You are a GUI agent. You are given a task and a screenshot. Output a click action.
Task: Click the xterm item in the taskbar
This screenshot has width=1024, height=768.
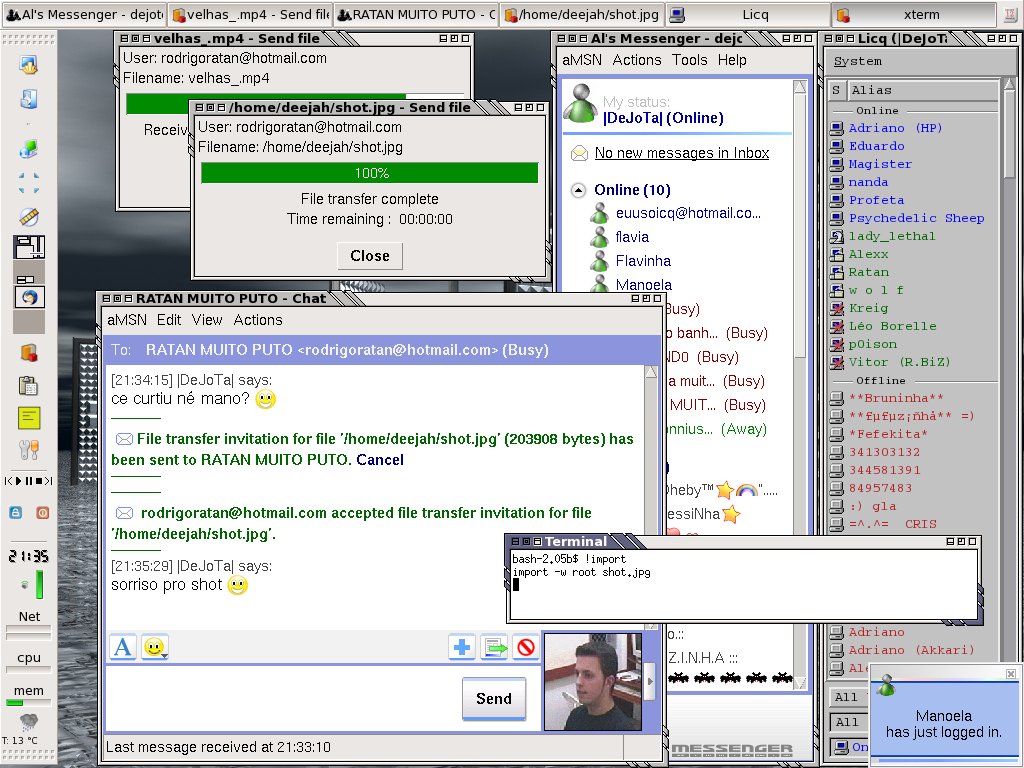point(913,14)
